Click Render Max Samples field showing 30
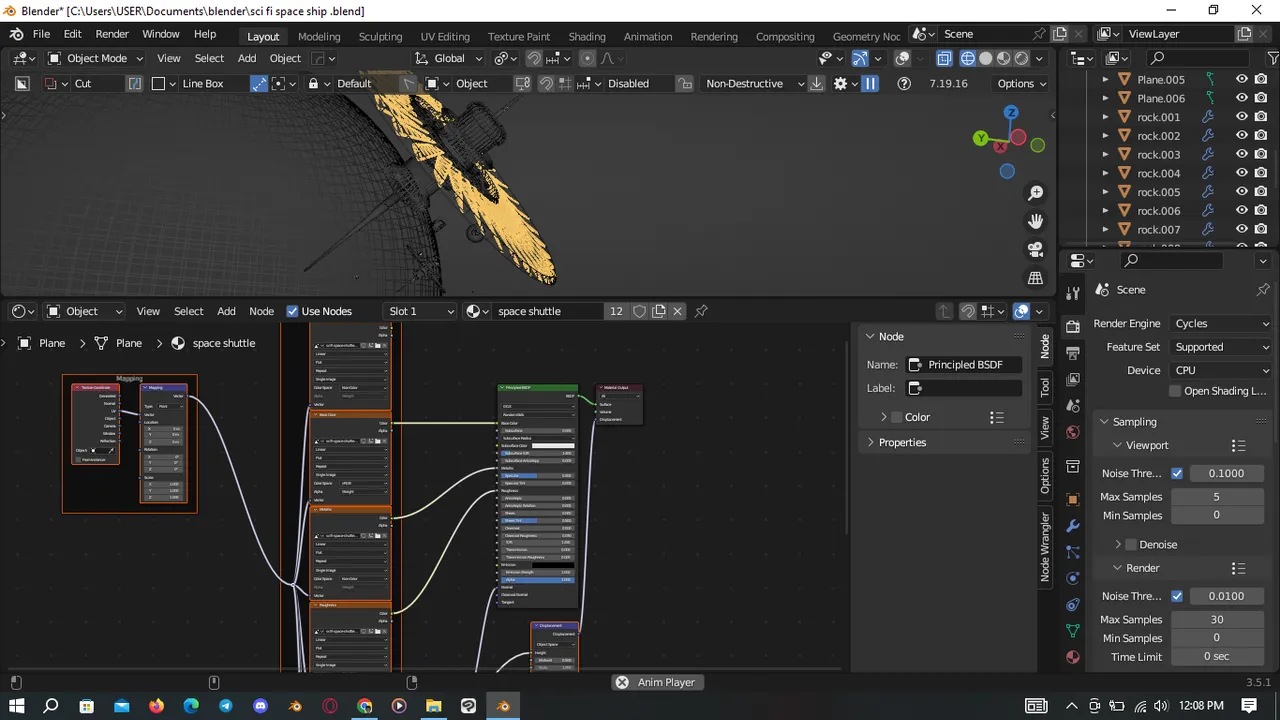This screenshot has width=1280, height=720. (1216, 619)
